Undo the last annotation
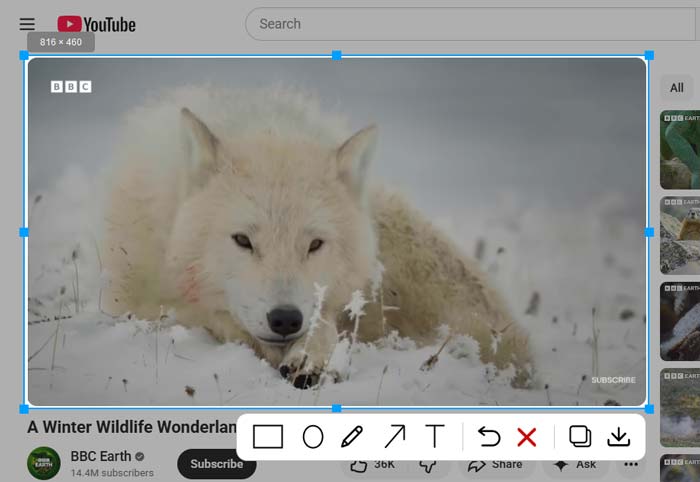700x482 pixels. tap(488, 436)
